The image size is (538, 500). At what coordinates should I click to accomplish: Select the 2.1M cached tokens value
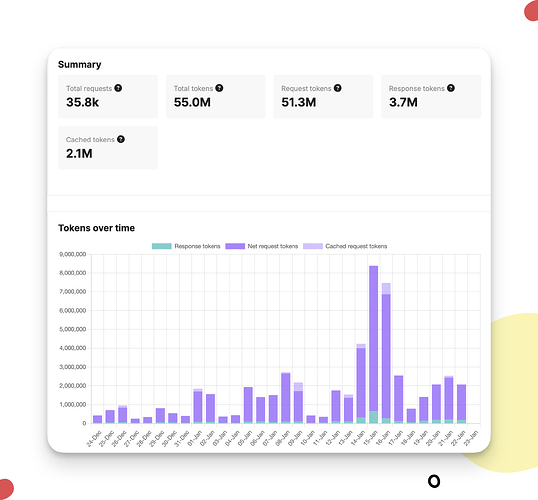tap(79, 153)
